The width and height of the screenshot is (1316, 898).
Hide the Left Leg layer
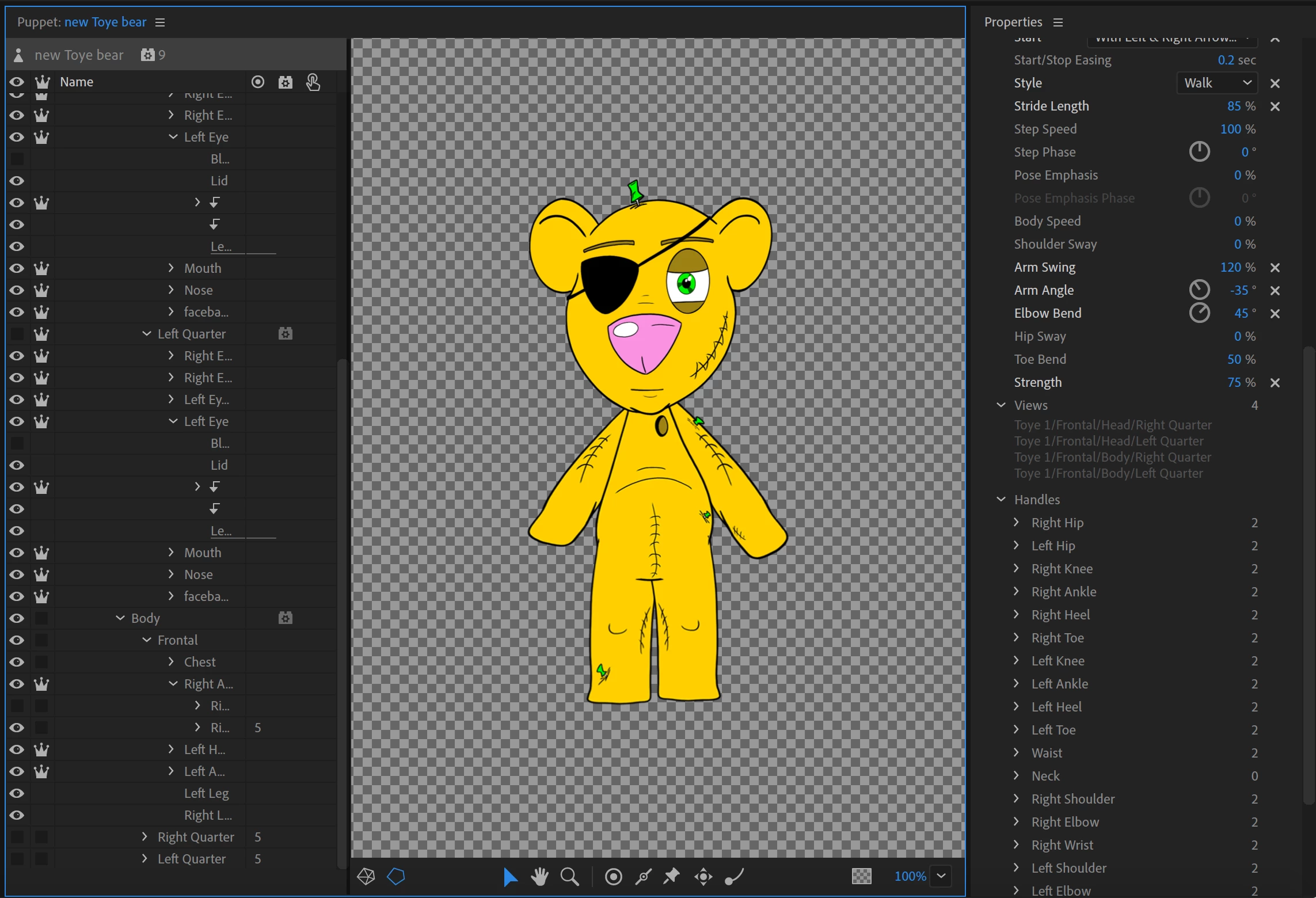tap(17, 793)
